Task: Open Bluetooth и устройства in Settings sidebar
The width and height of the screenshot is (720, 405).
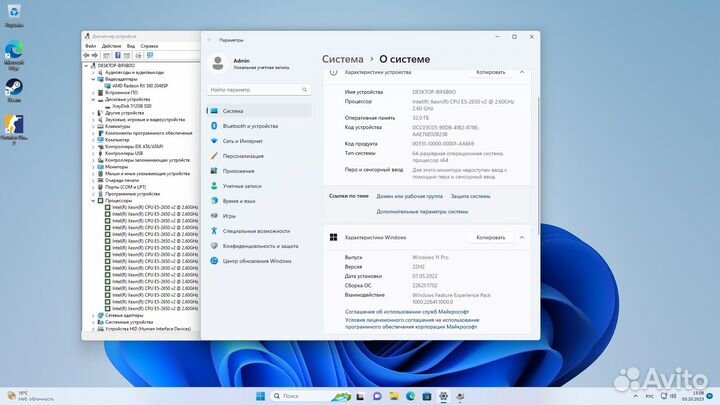Action: point(259,126)
